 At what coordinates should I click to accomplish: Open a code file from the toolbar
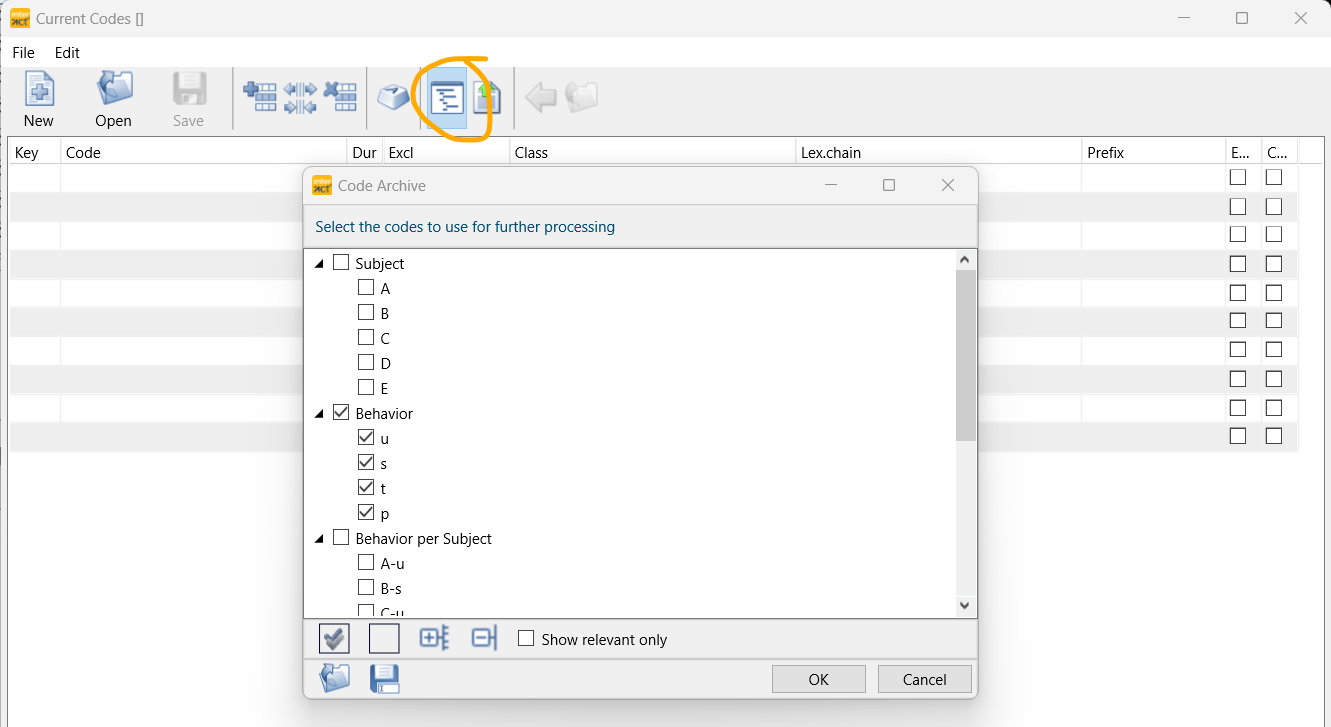(x=113, y=100)
